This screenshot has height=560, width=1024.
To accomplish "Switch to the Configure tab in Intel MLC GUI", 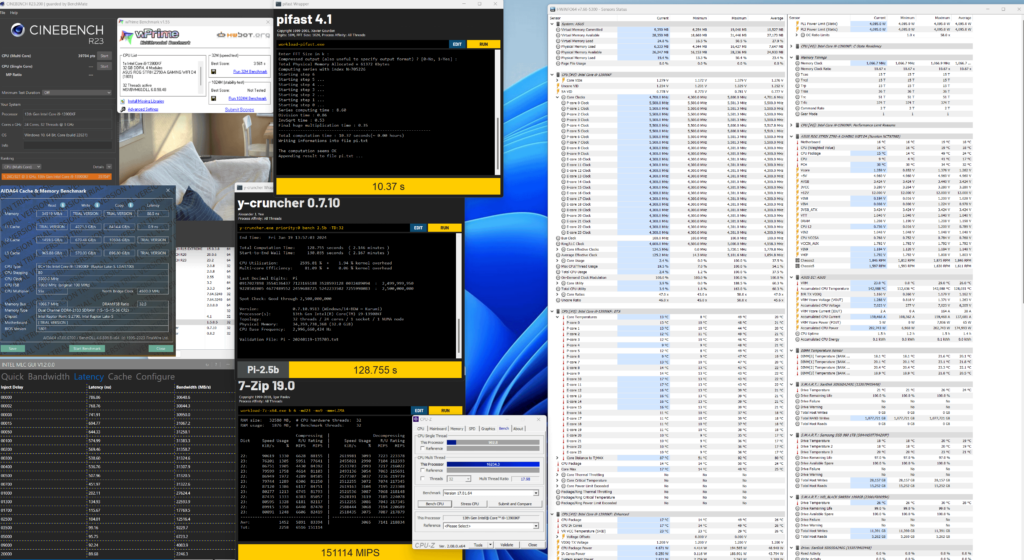I will tap(155, 377).
